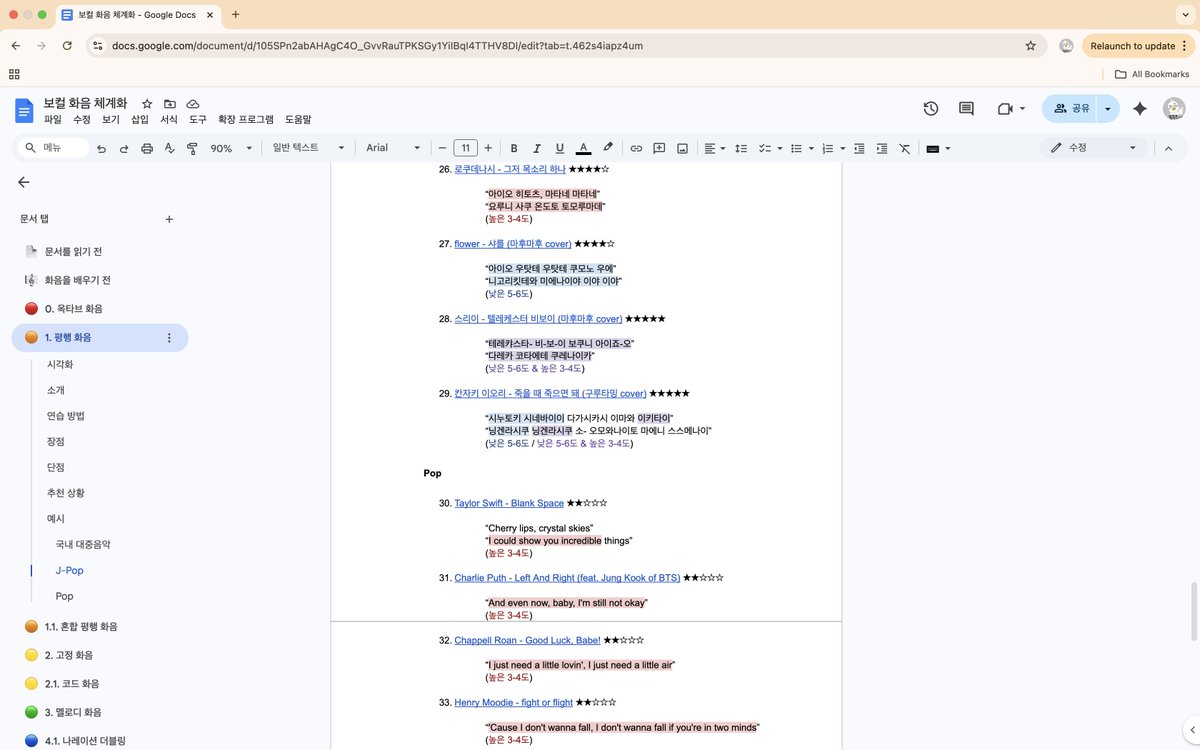Increase font size with the plus button

(489, 148)
